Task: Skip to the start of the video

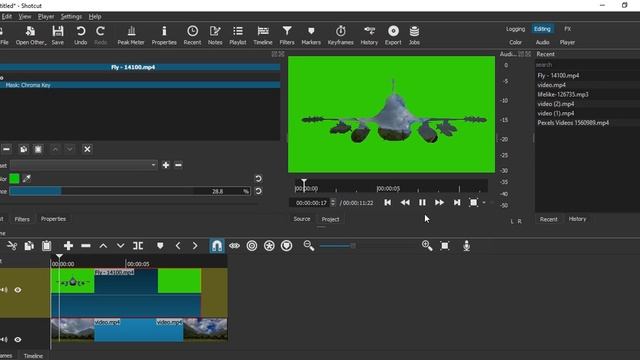Action: pos(387,202)
